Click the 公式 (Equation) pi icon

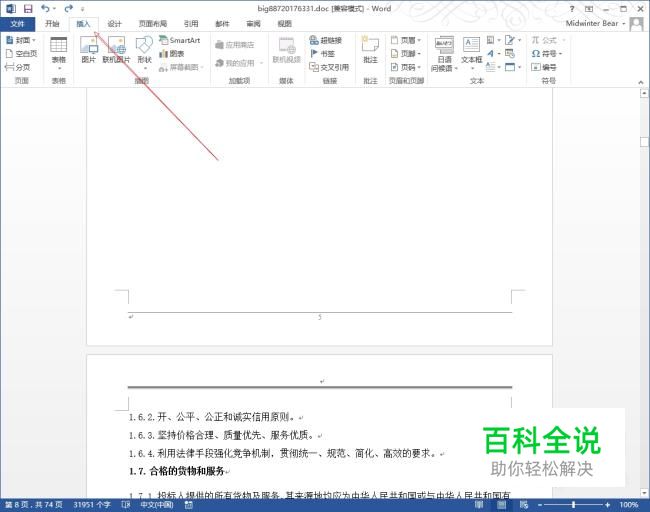click(536, 40)
